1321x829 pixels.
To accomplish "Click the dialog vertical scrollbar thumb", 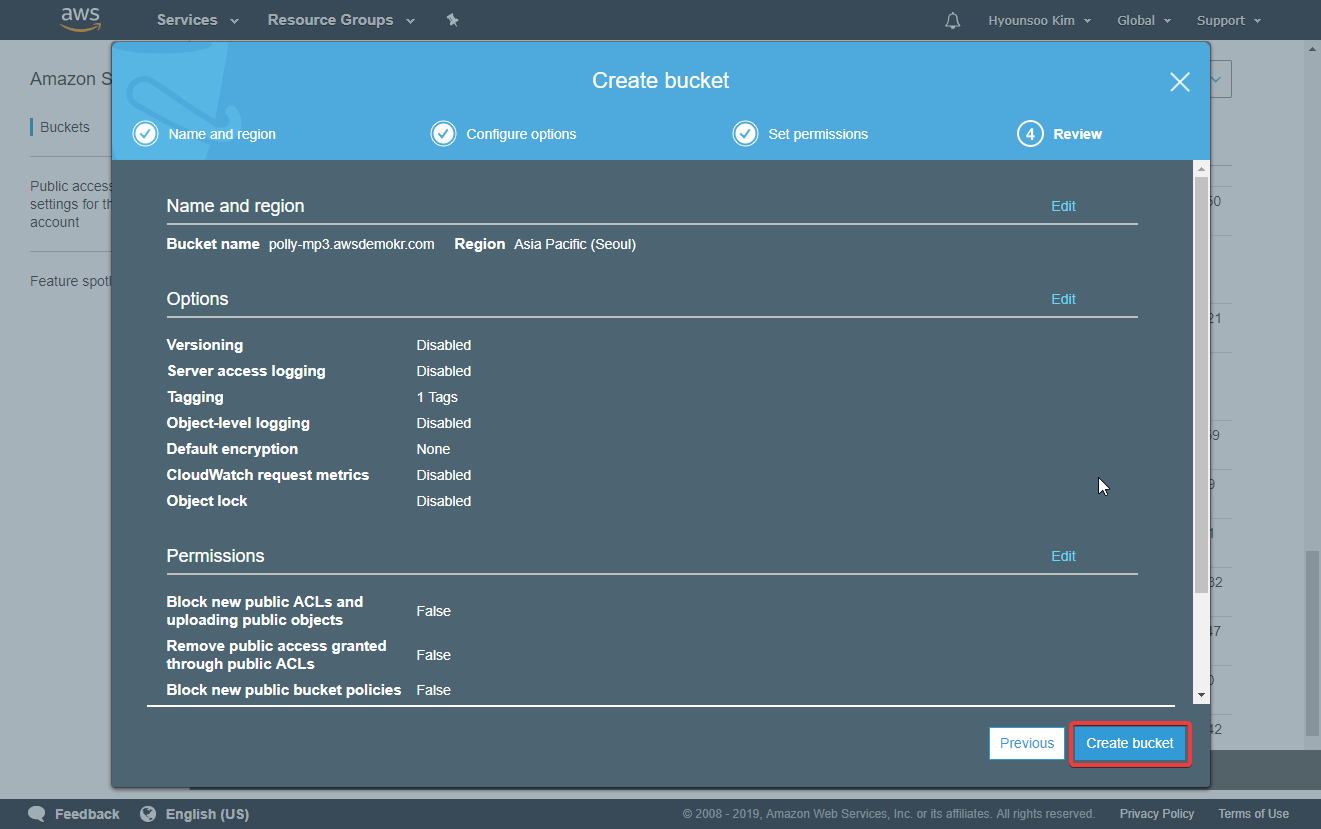I will [1201, 385].
